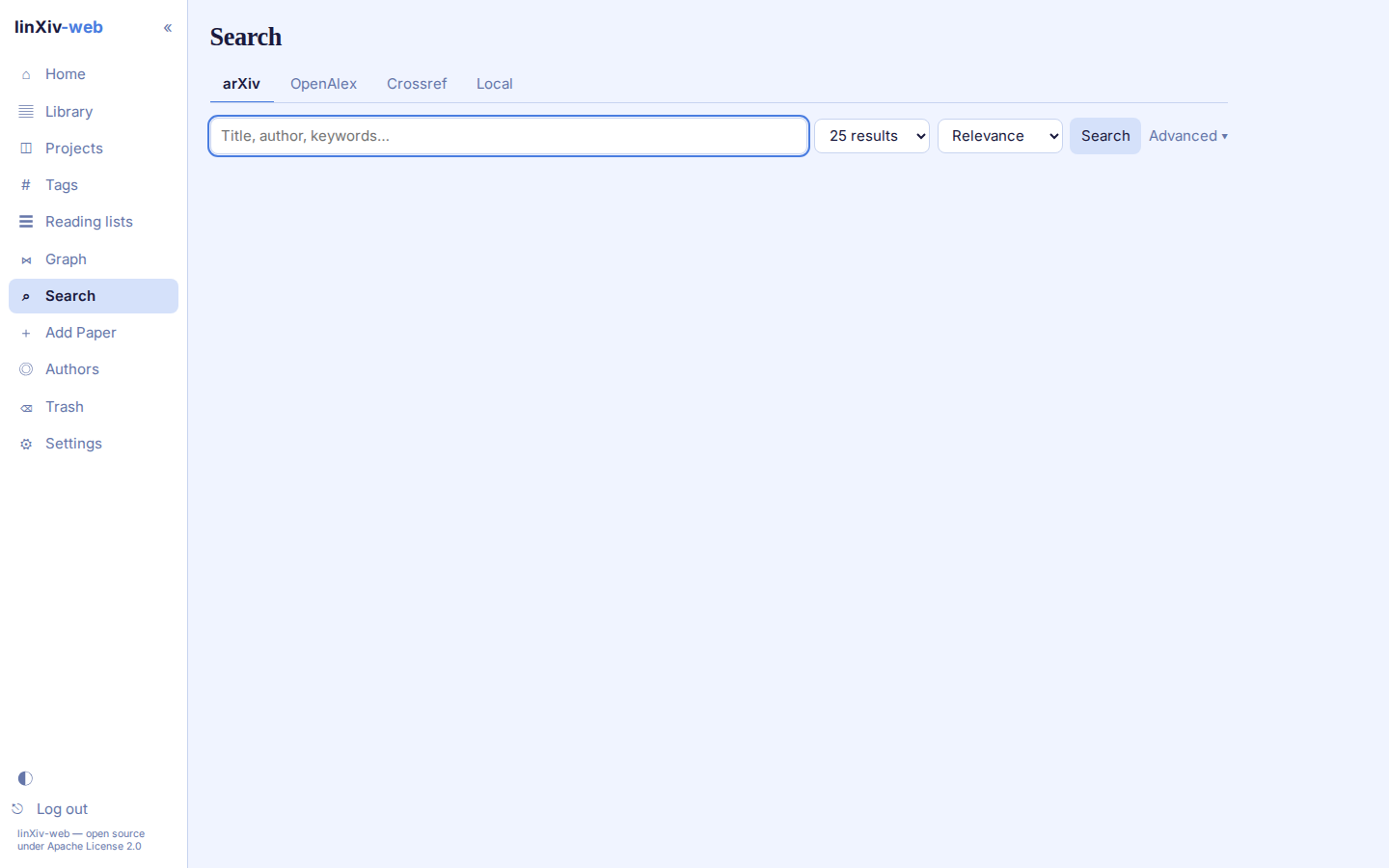Open the linXiv-web logo link

point(59,27)
